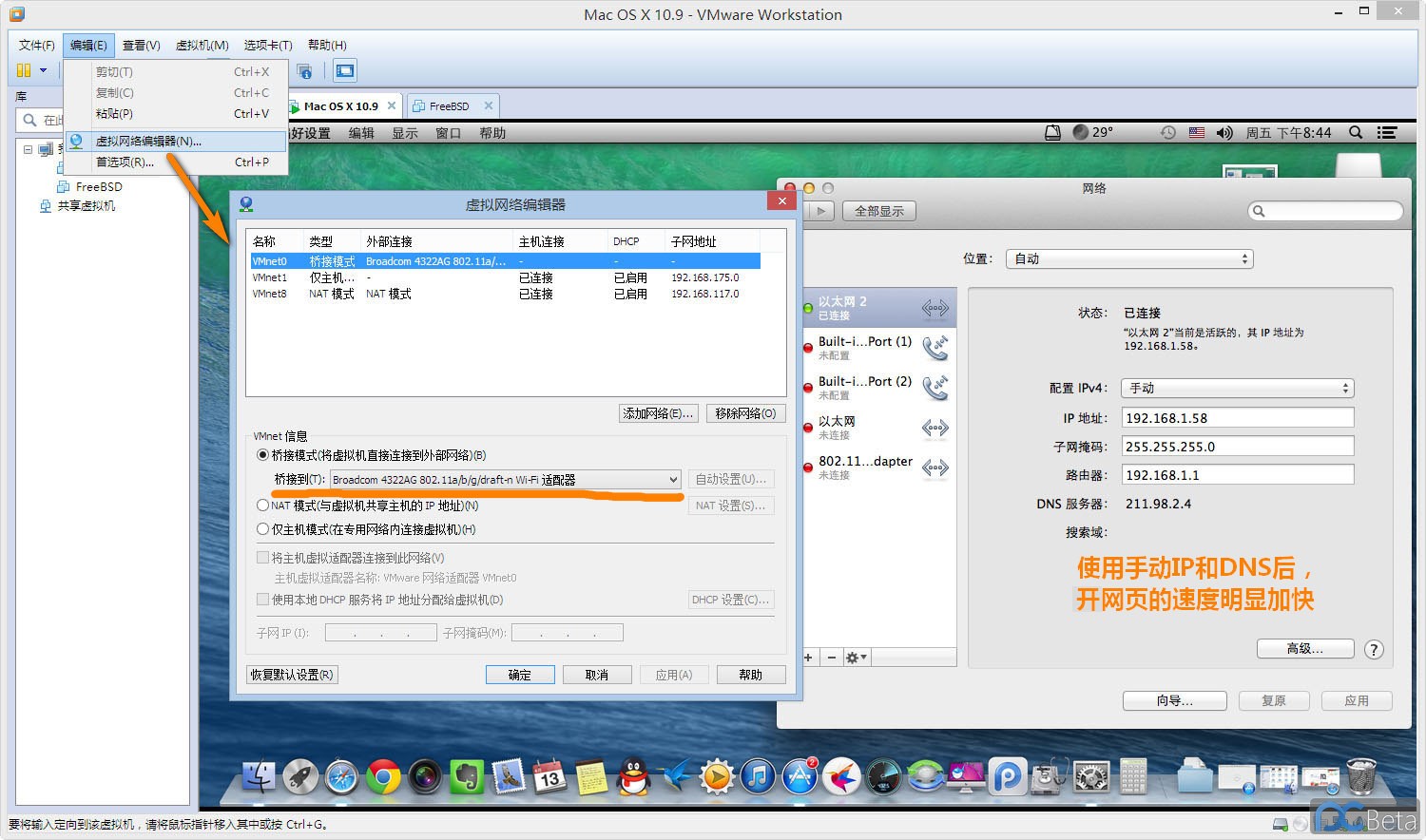Open Notification Center list icon in Mac menu bar
Viewport: 1426px width, 840px height.
pyautogui.click(x=1387, y=133)
